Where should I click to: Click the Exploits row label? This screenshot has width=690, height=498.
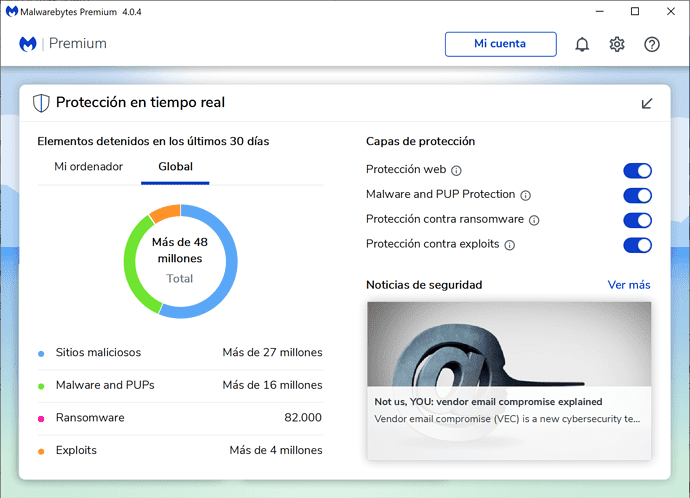[76, 450]
